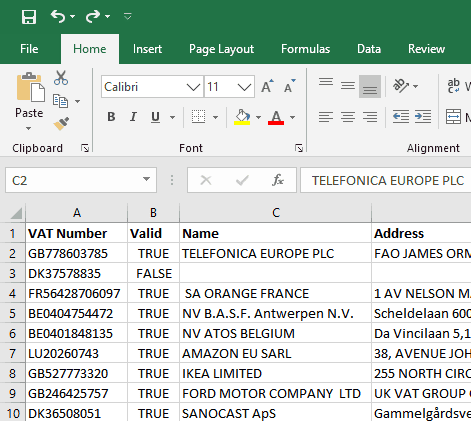
Task: Open the Page Layout tab
Action: coord(221,49)
